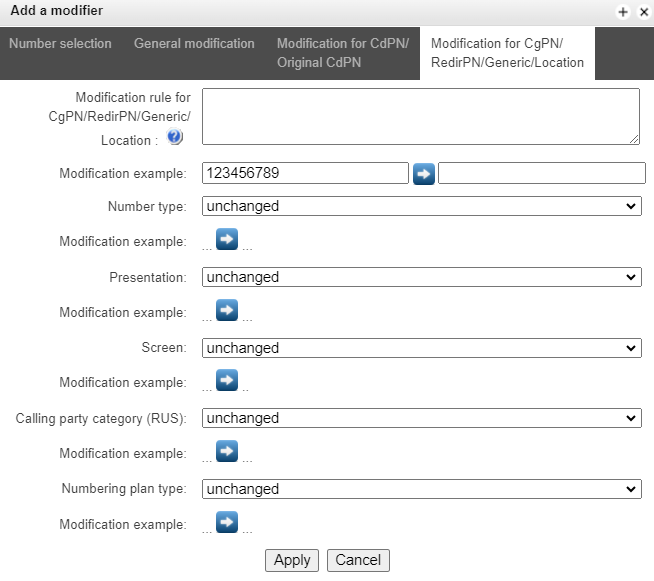Open the Presentation dropdown
This screenshot has width=654, height=581.
[420, 277]
